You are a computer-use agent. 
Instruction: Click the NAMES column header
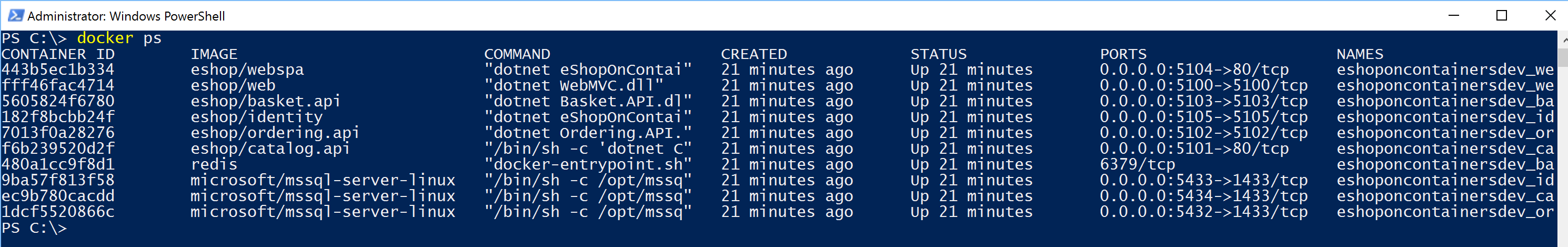click(1360, 54)
